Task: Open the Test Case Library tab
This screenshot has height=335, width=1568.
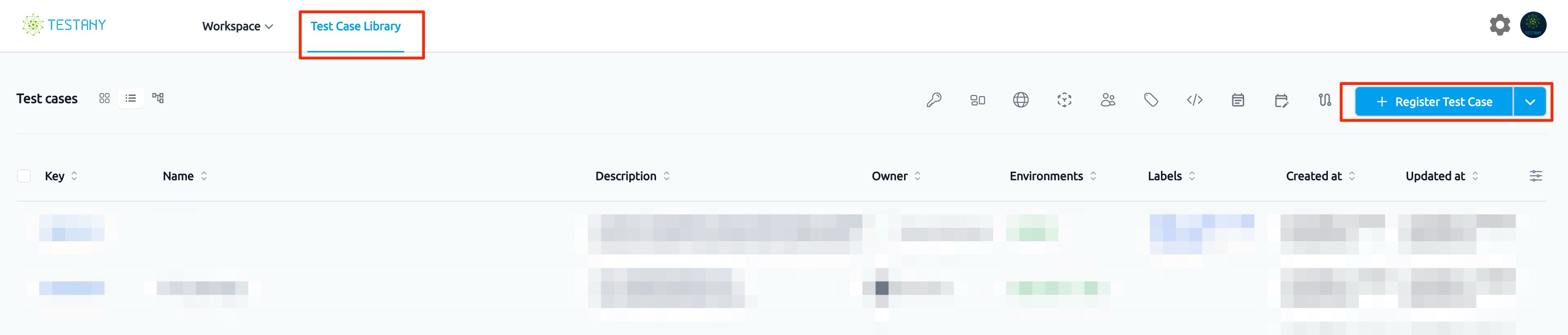Action: tap(356, 26)
